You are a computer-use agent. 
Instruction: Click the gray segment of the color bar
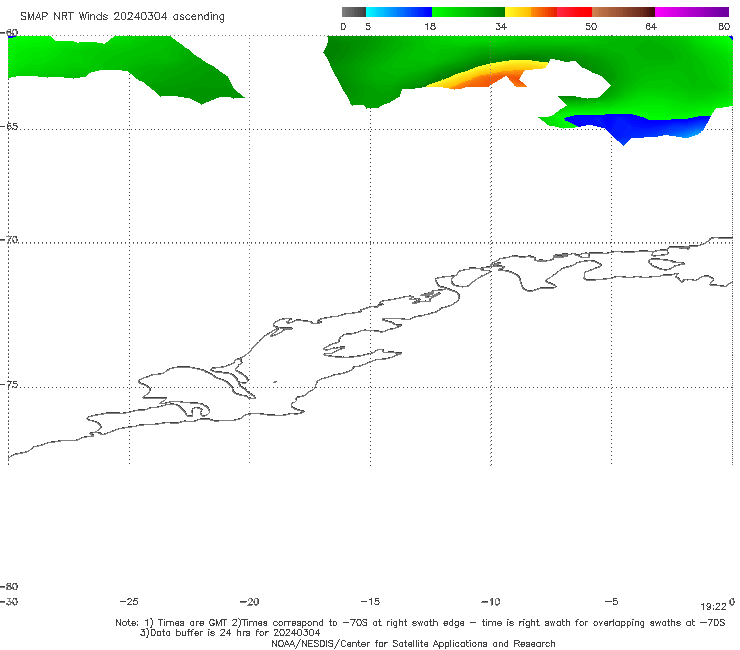(x=354, y=12)
